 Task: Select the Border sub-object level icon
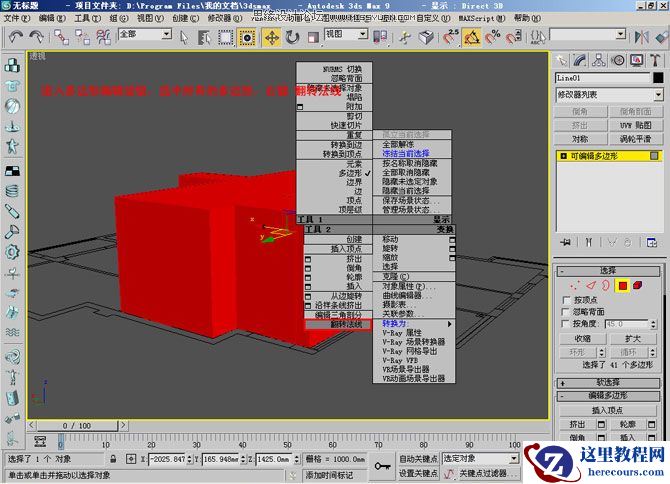605,285
